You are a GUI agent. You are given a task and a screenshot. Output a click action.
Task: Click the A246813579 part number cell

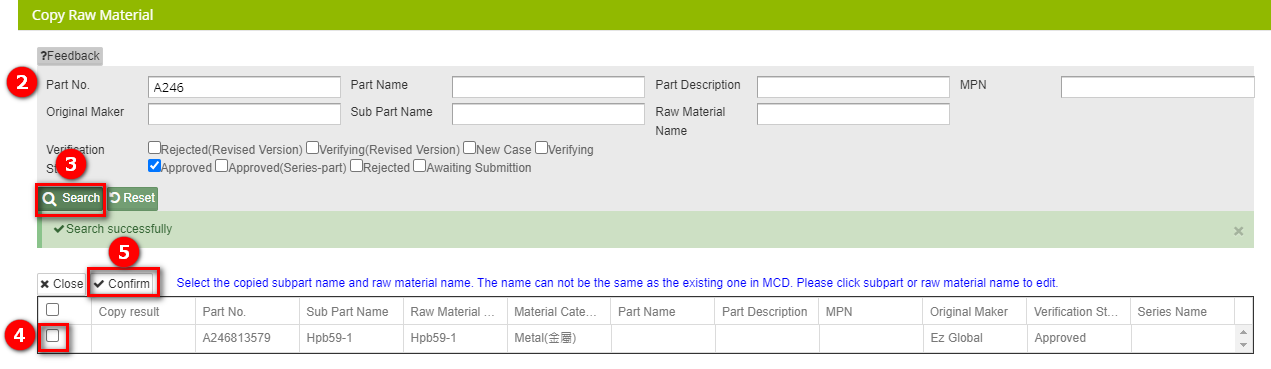tap(247, 338)
